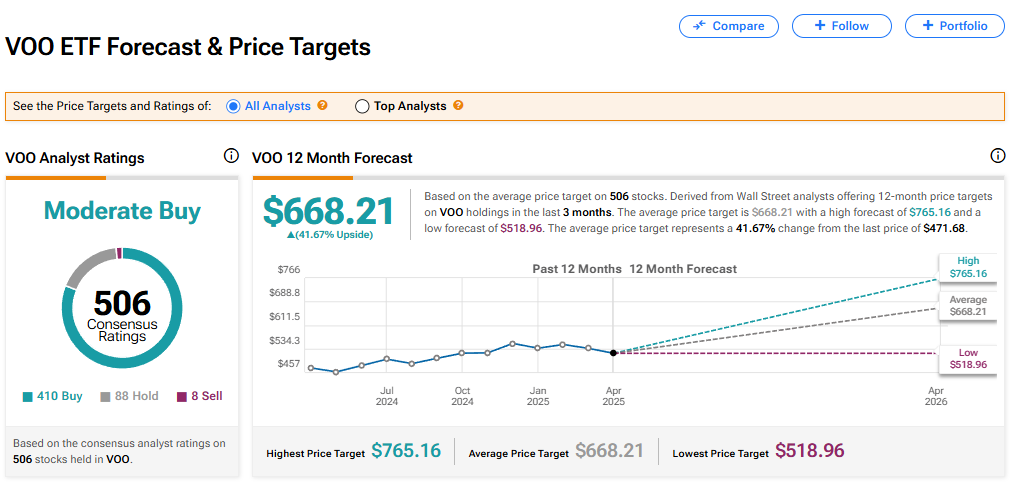
Task: Click the help icon next to All Analysts
Action: tap(322, 105)
